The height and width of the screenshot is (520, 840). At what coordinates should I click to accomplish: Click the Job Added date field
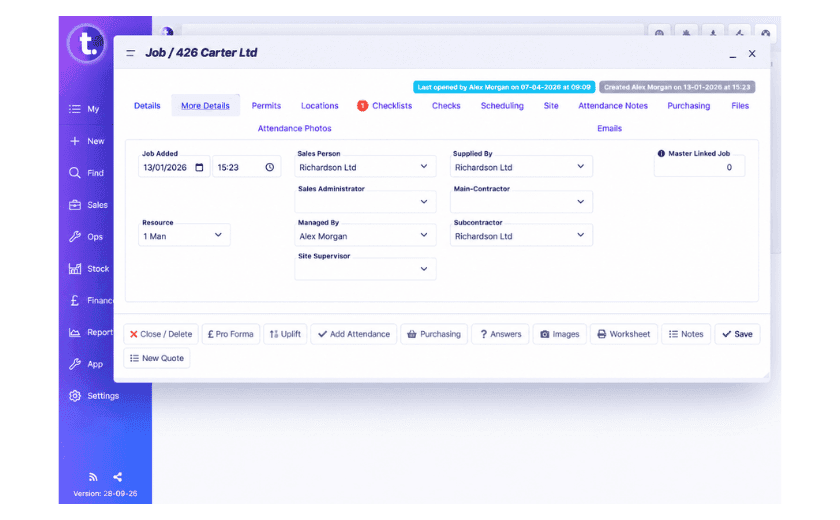(x=174, y=167)
